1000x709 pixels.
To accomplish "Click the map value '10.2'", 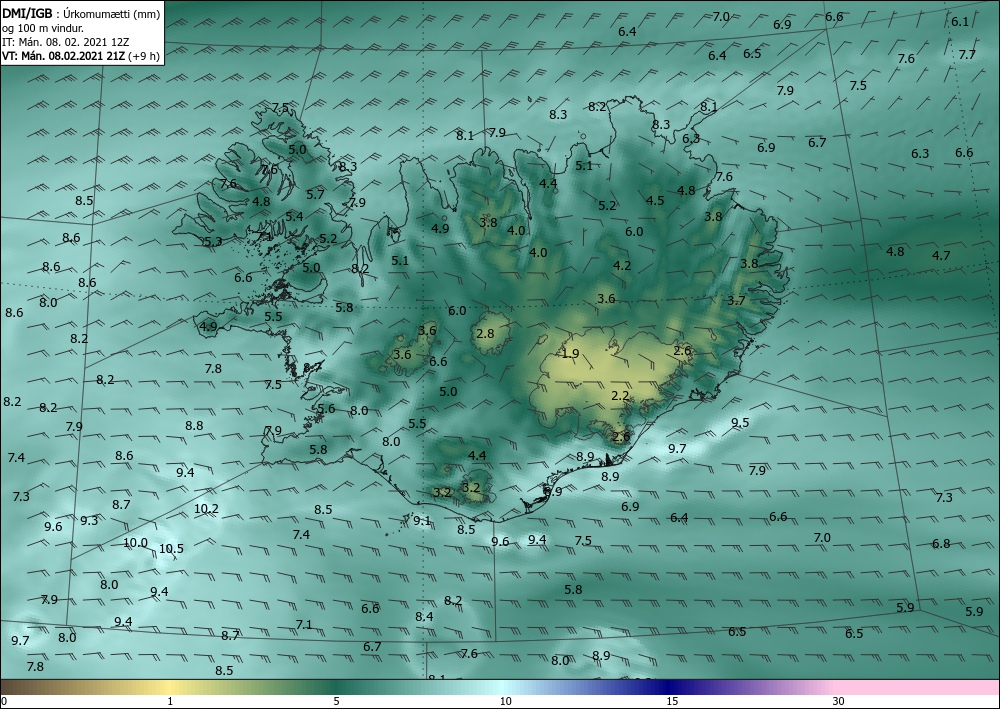I will tap(206, 509).
